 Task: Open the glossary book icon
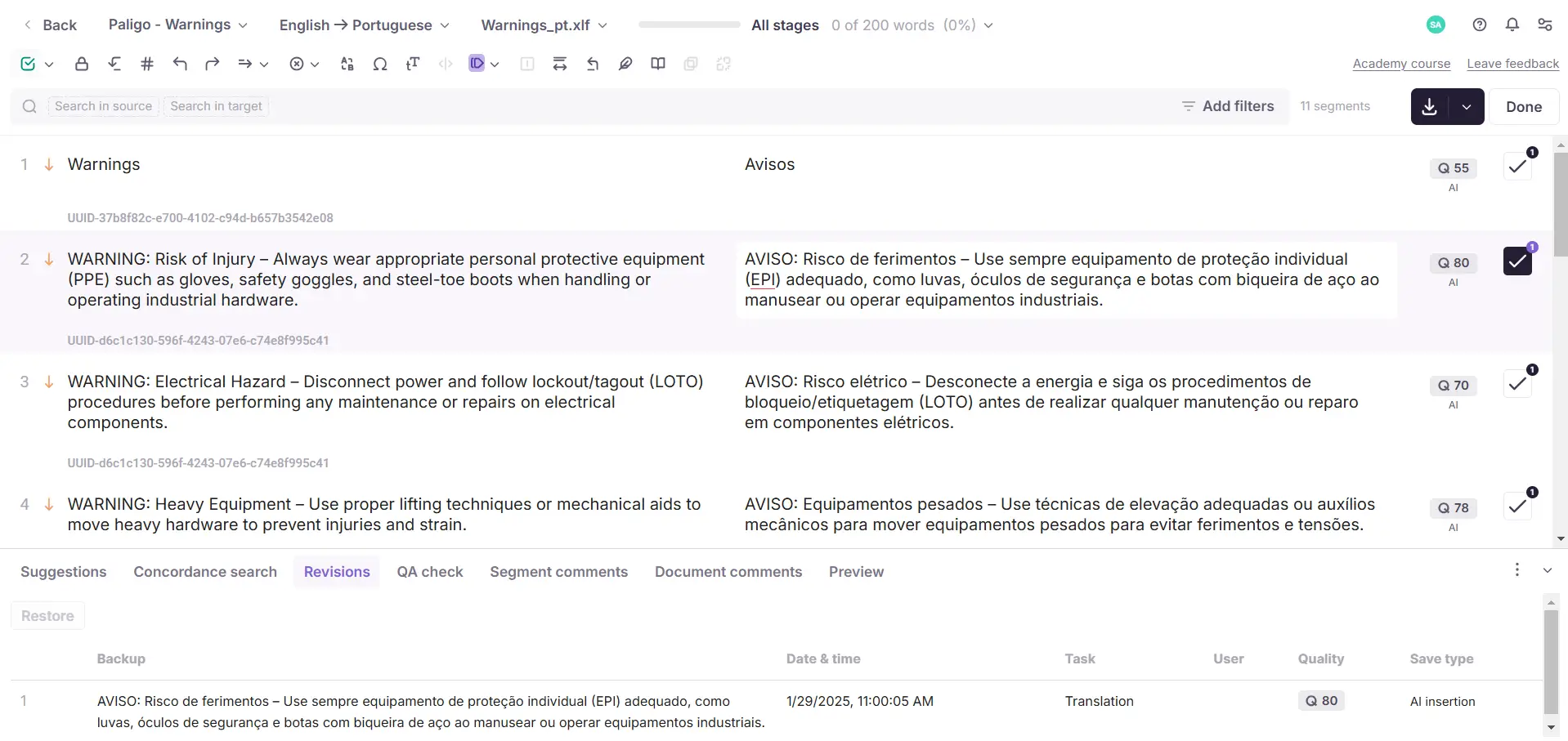(x=658, y=64)
